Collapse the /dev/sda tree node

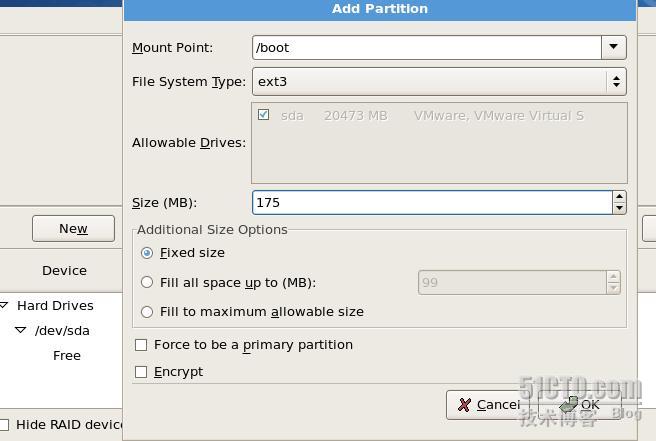coord(20,330)
